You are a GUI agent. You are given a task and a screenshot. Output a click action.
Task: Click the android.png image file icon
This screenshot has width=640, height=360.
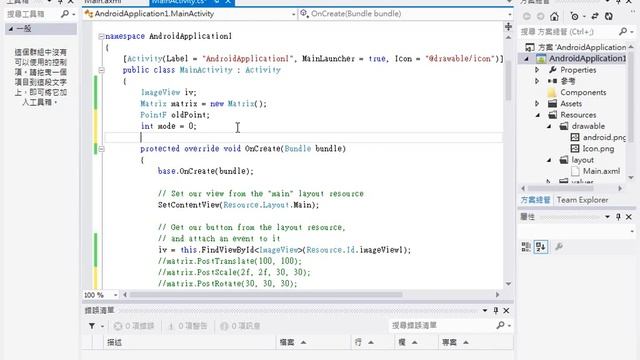(x=575, y=137)
